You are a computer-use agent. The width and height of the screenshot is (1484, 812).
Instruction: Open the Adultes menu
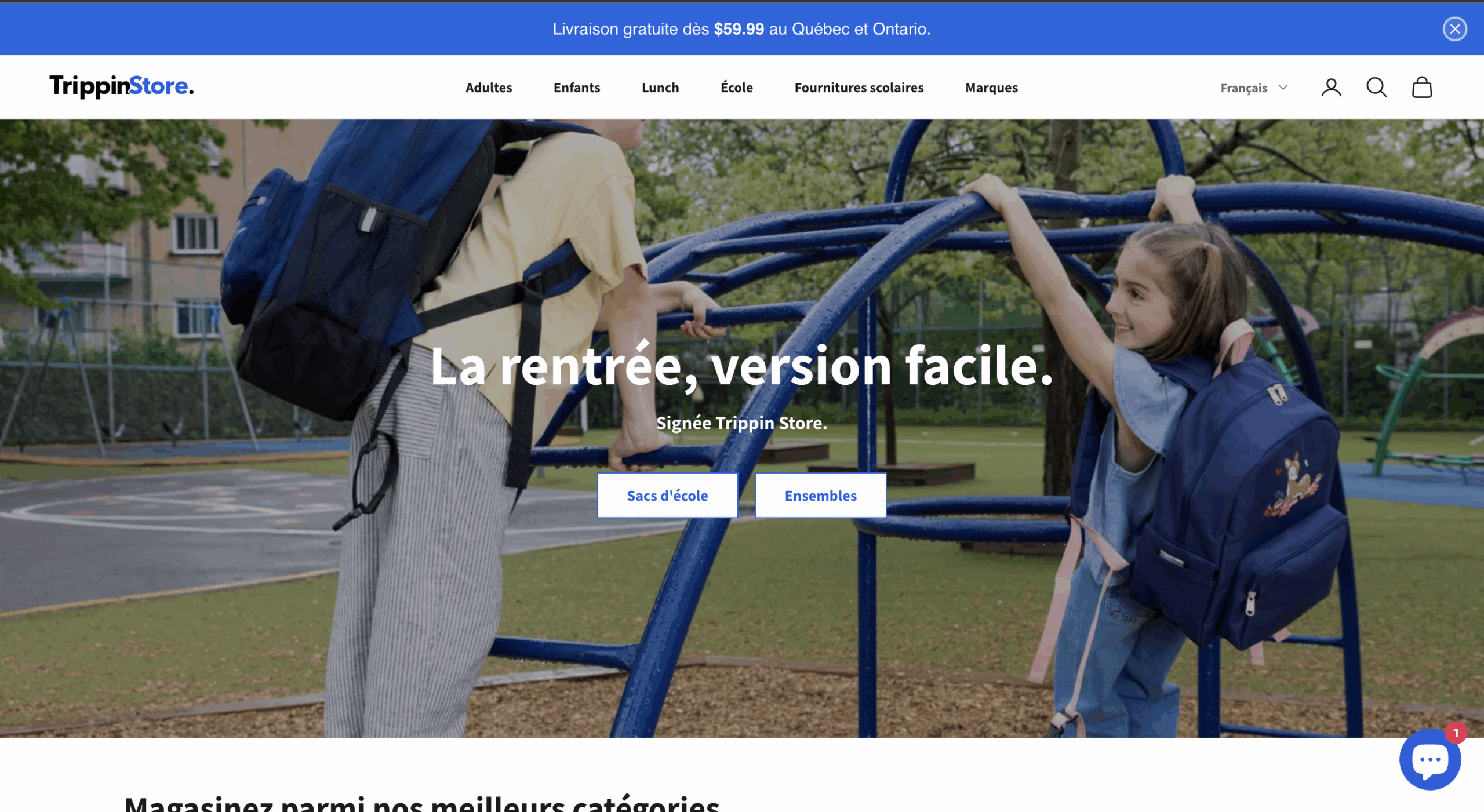(489, 88)
